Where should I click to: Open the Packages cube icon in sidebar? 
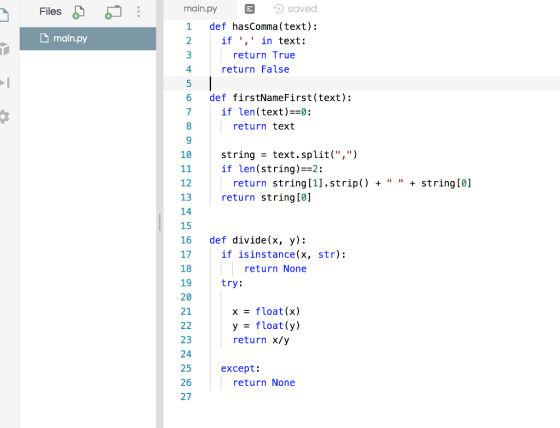(x=4, y=49)
